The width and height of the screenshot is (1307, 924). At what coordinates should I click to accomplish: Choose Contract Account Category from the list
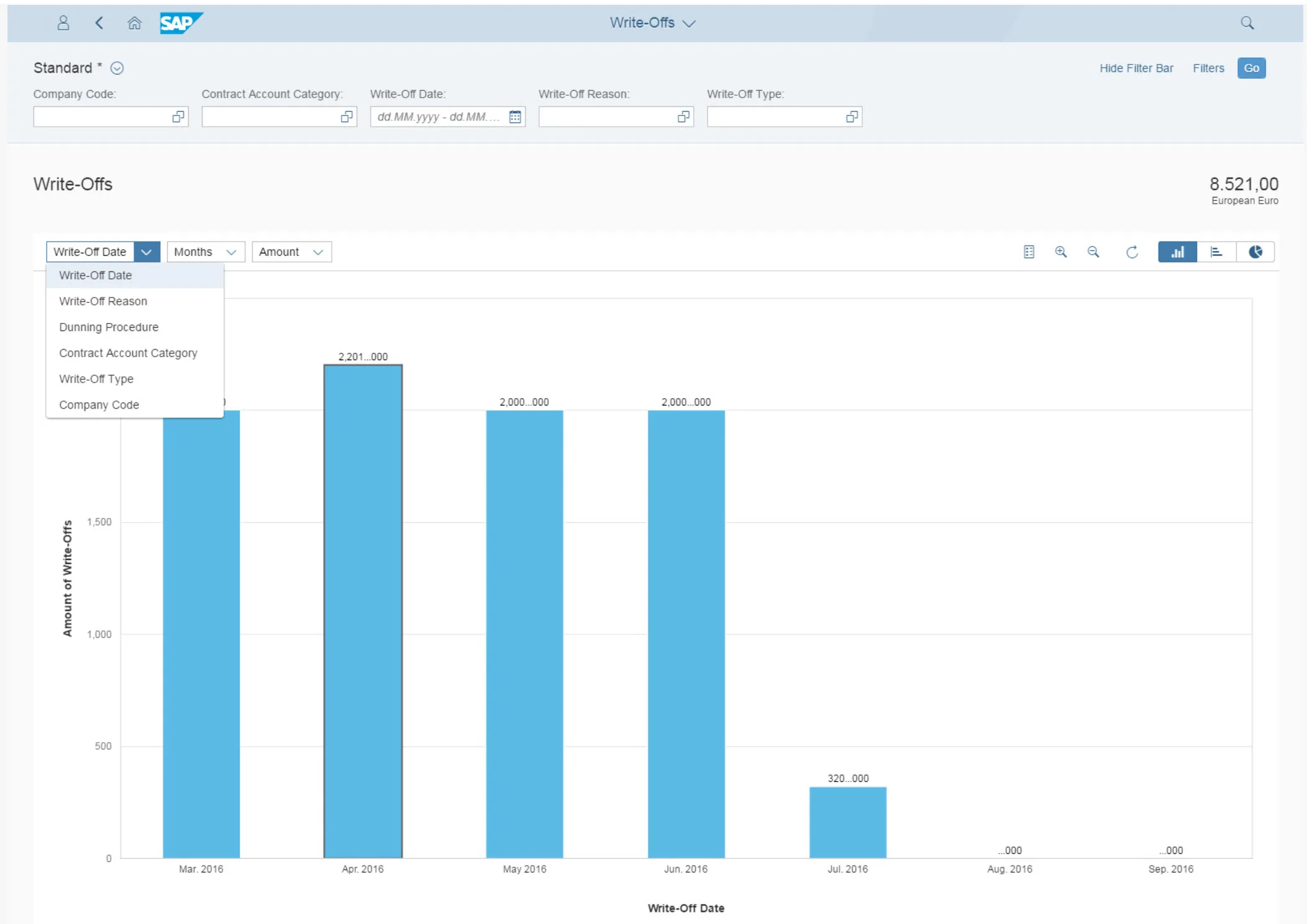coord(135,353)
